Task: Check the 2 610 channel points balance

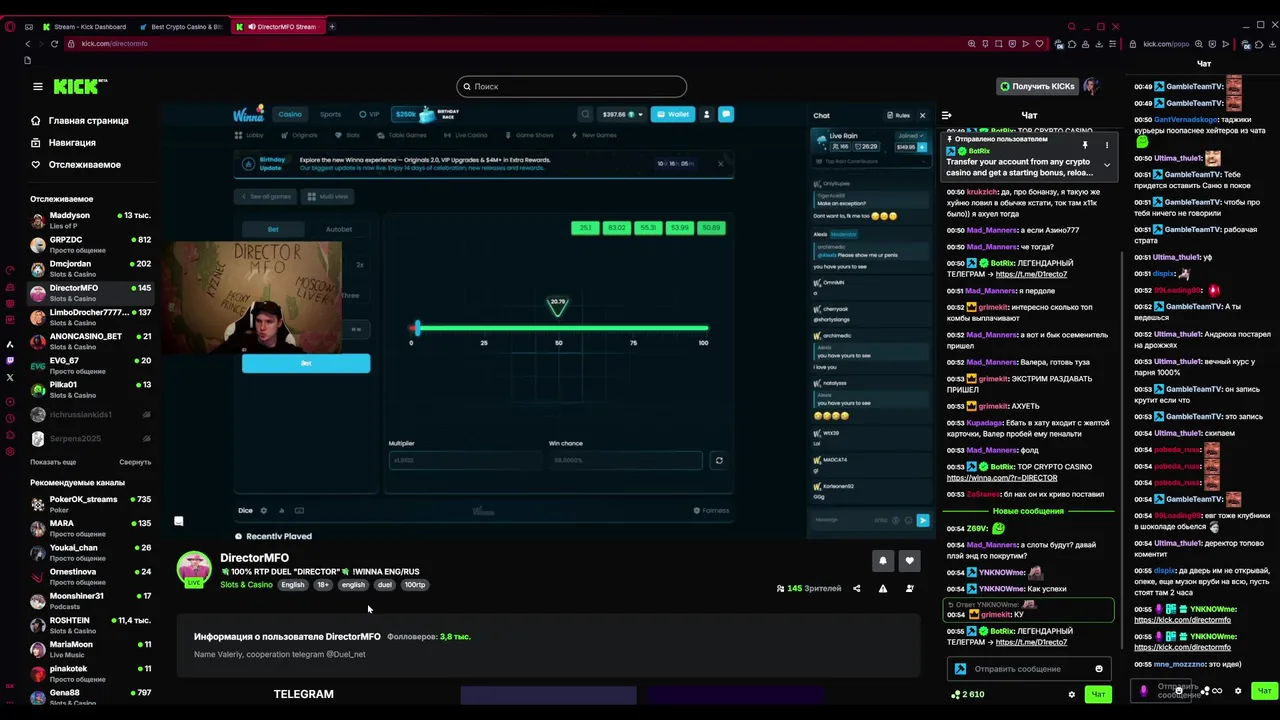Action: click(x=968, y=694)
